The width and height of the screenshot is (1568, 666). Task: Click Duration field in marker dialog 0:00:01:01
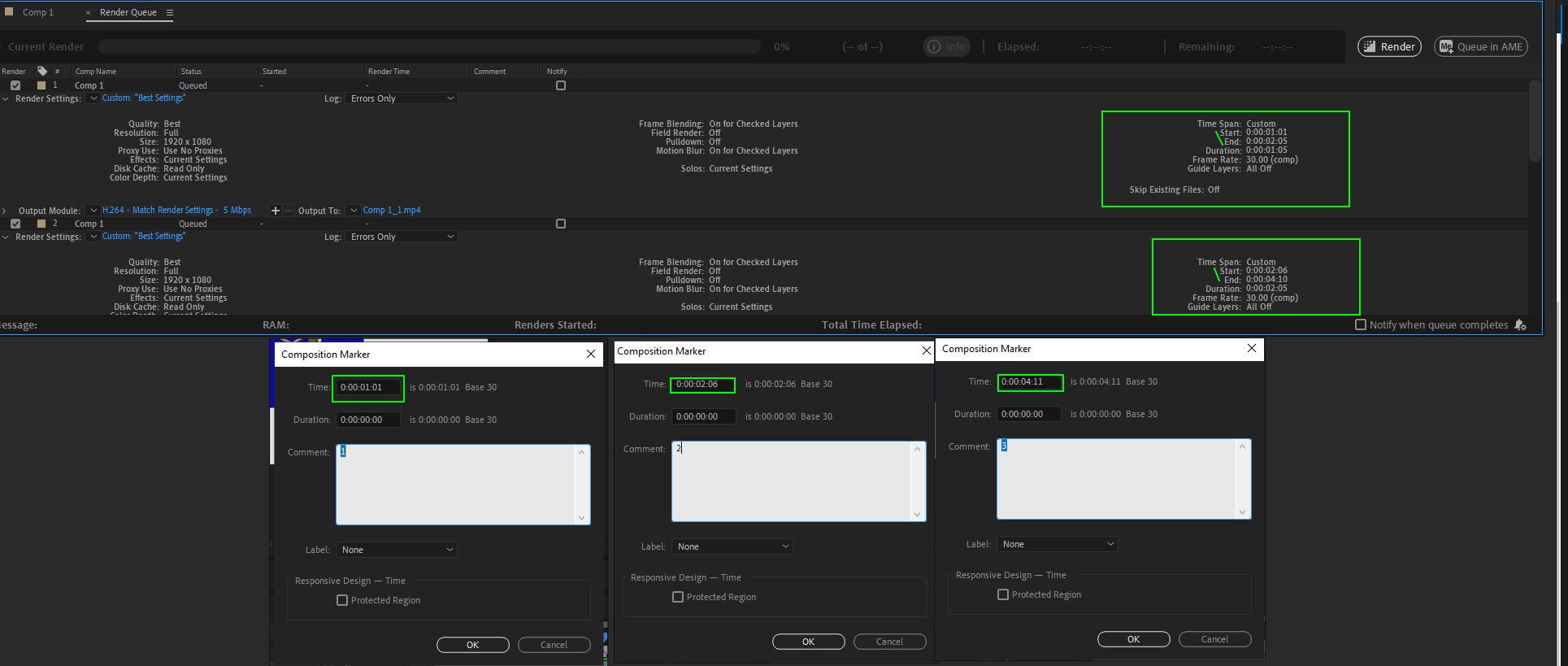coord(368,420)
